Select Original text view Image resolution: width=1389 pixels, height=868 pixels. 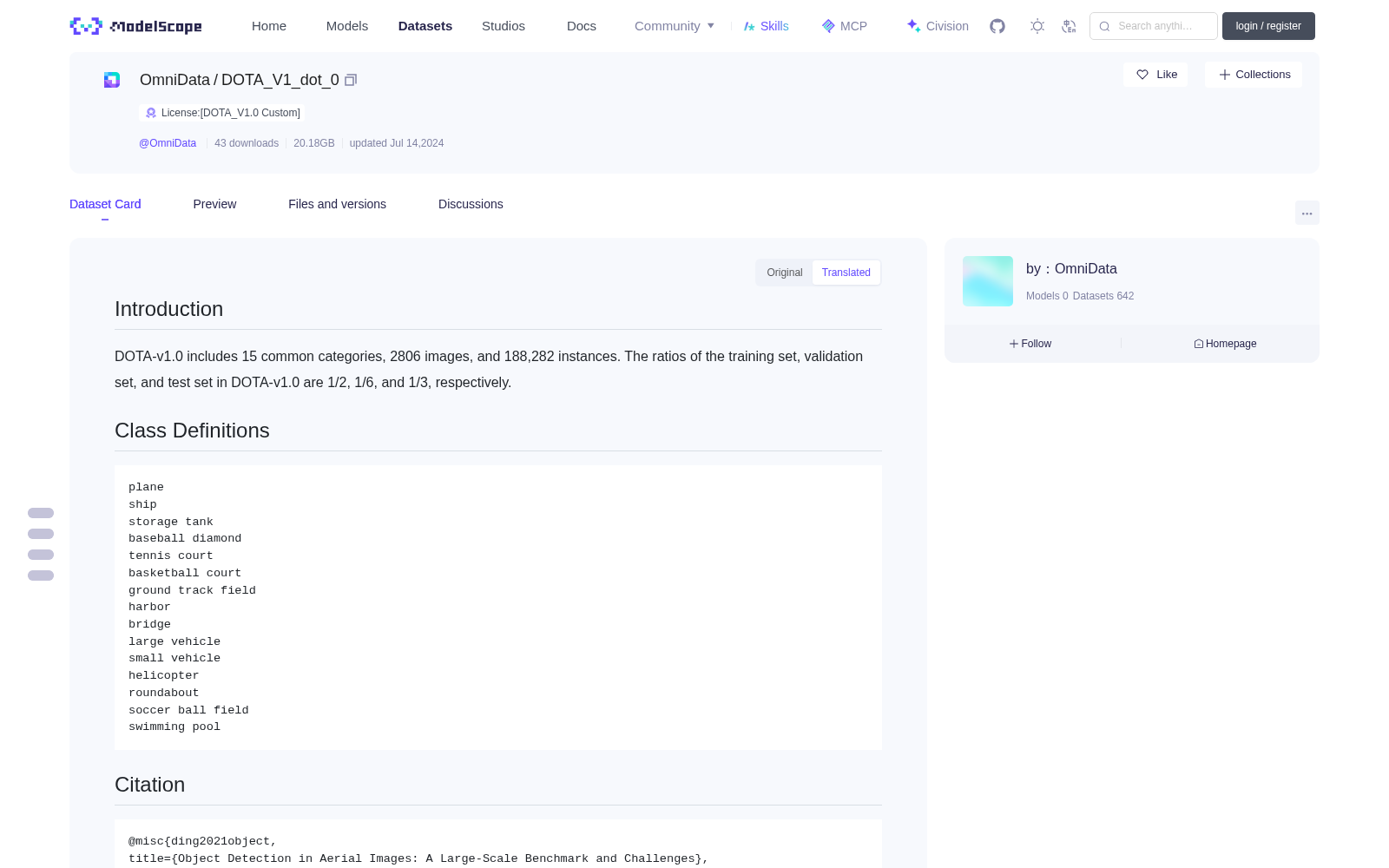pos(785,273)
